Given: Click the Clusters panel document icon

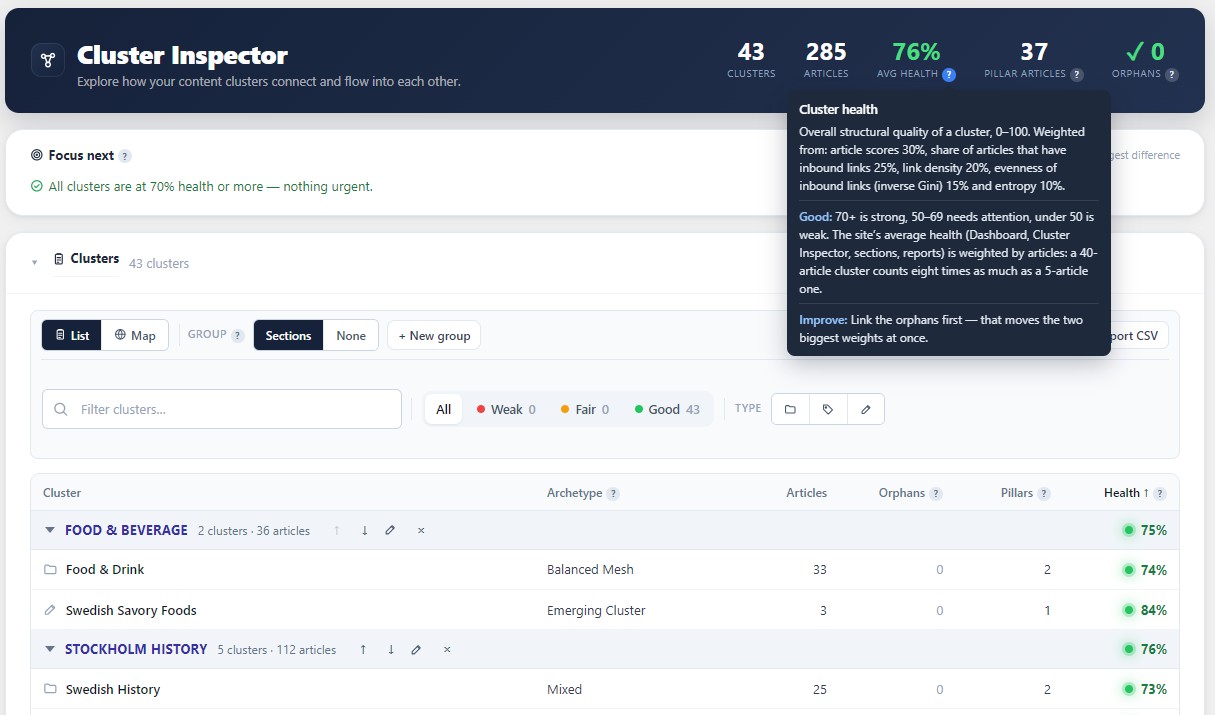Looking at the screenshot, I should [59, 259].
